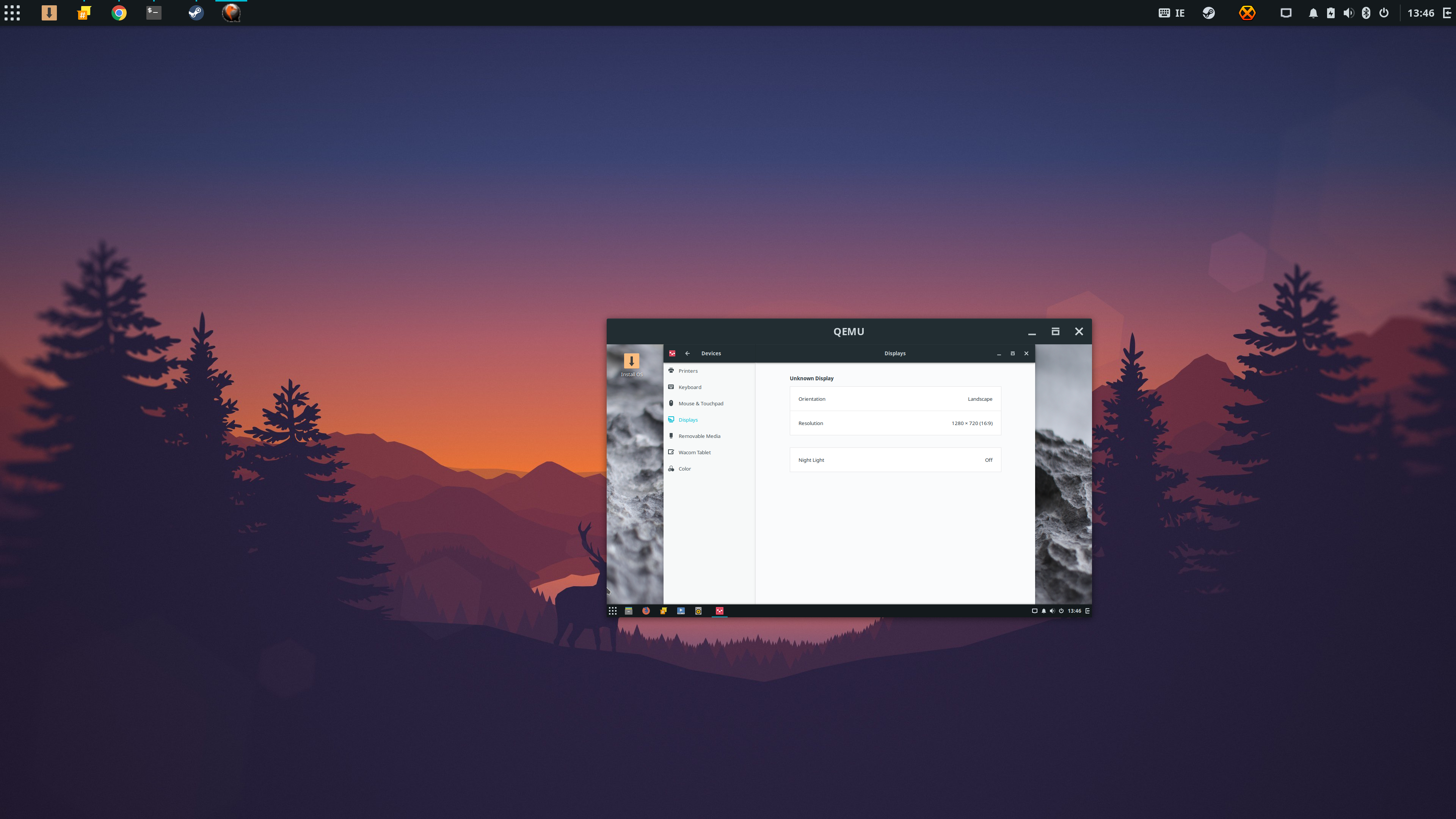This screenshot has width=1456, height=819.
Task: Open the Raven sidebar toggle in host panel
Action: click(x=1447, y=13)
